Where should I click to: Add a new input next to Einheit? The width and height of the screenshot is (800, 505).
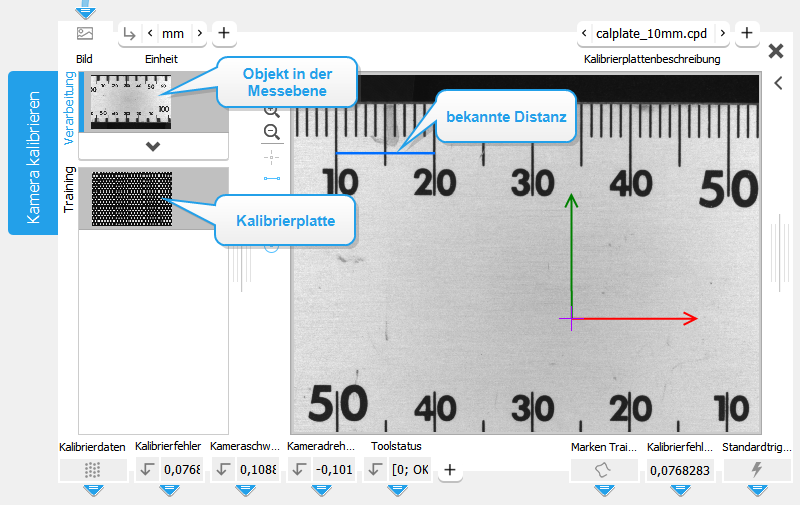(223, 33)
